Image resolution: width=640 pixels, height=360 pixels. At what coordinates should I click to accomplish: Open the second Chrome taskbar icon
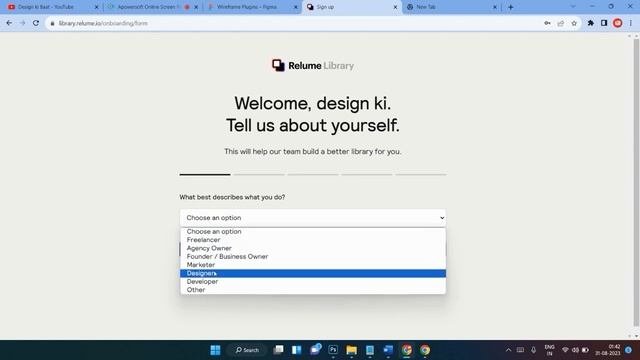point(425,350)
